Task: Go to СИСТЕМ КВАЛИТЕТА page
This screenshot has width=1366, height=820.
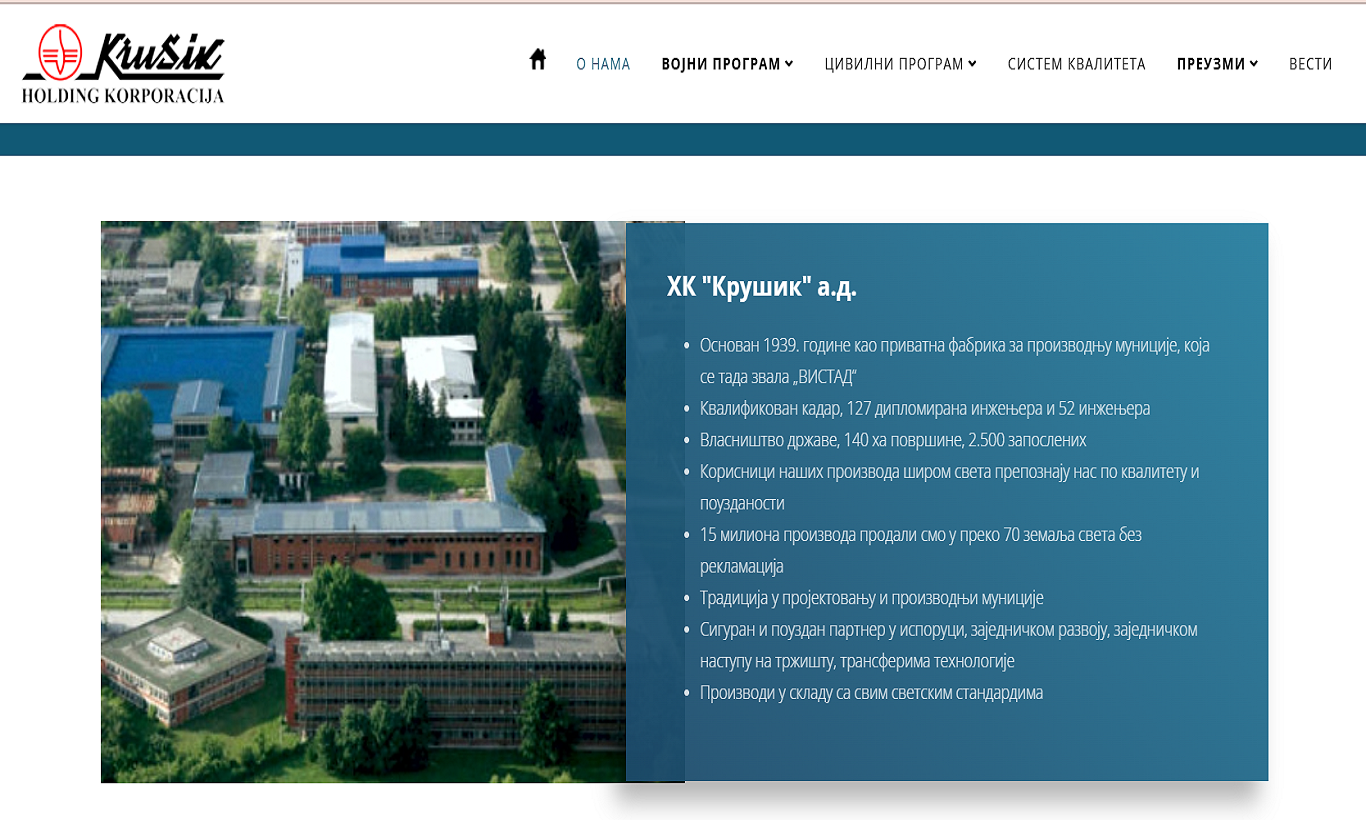Action: click(x=1076, y=64)
